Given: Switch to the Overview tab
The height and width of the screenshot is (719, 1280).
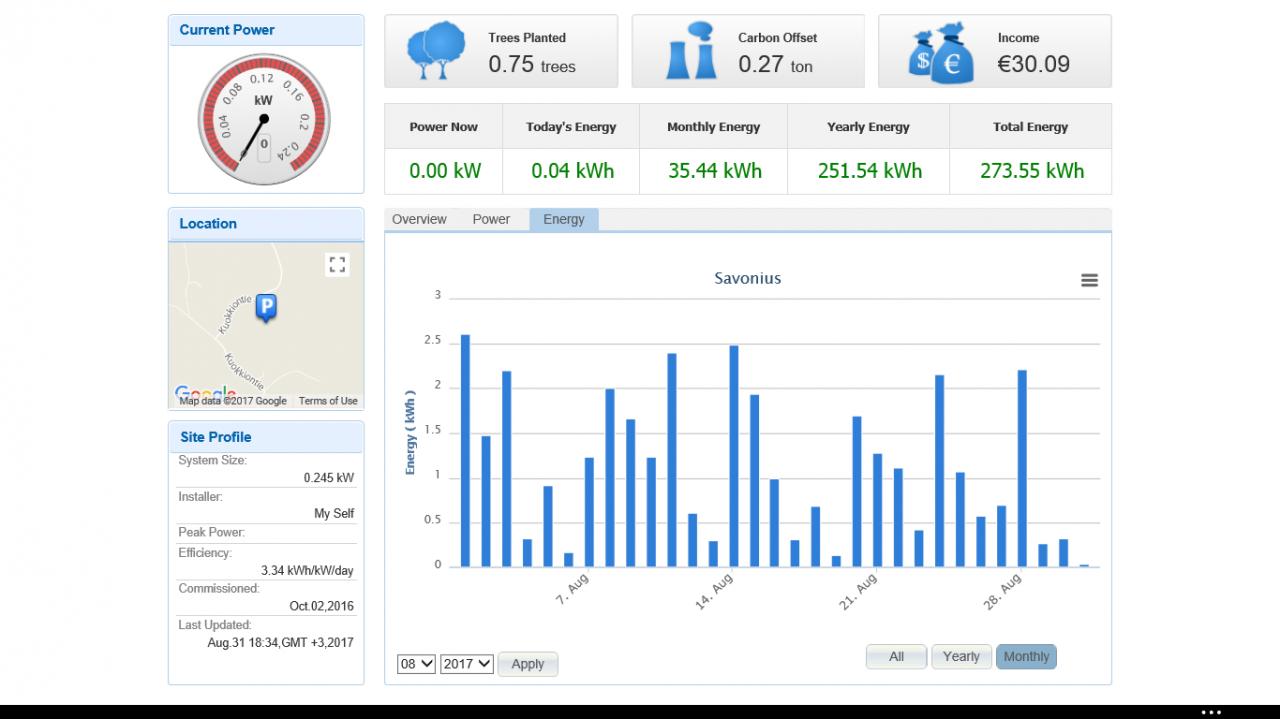Looking at the screenshot, I should [419, 219].
